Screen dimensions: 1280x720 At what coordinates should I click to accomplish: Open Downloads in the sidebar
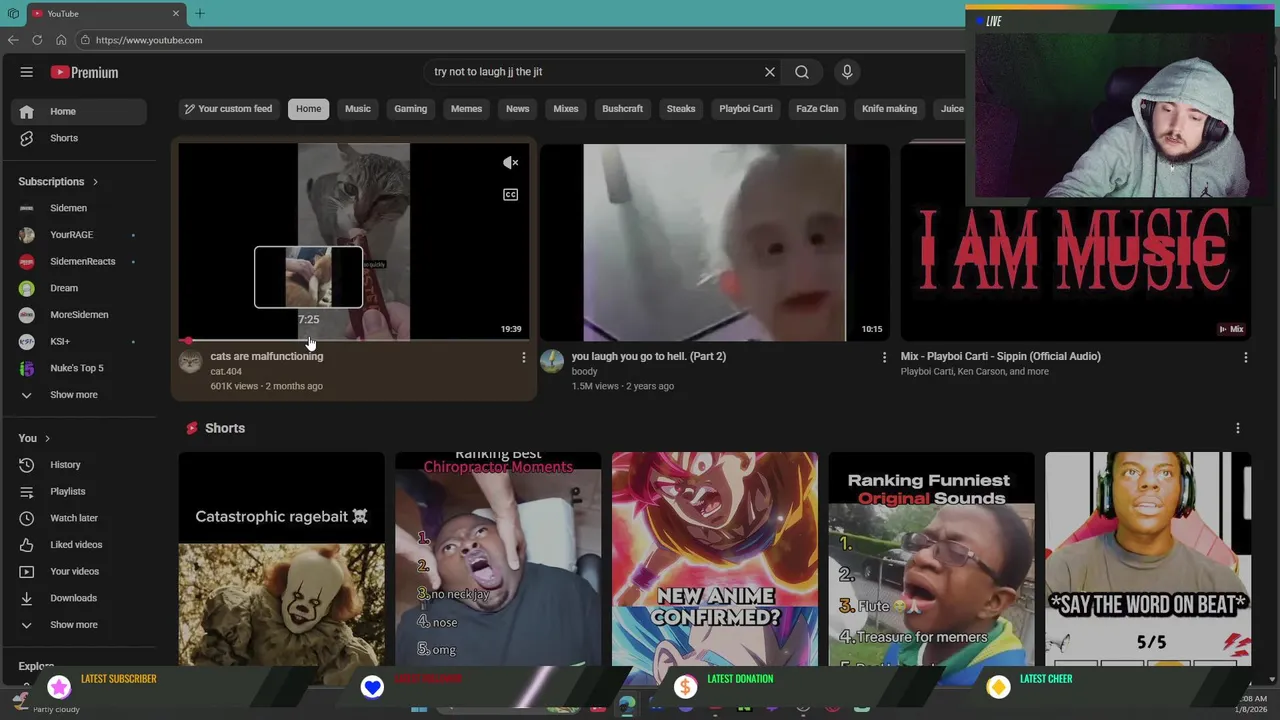tap(79, 598)
